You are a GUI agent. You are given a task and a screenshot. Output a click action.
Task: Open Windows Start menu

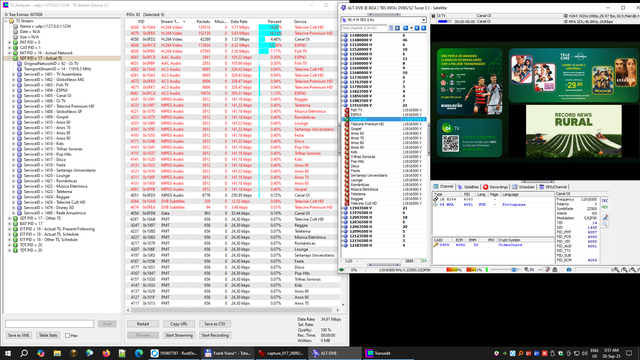click(x=8, y=353)
